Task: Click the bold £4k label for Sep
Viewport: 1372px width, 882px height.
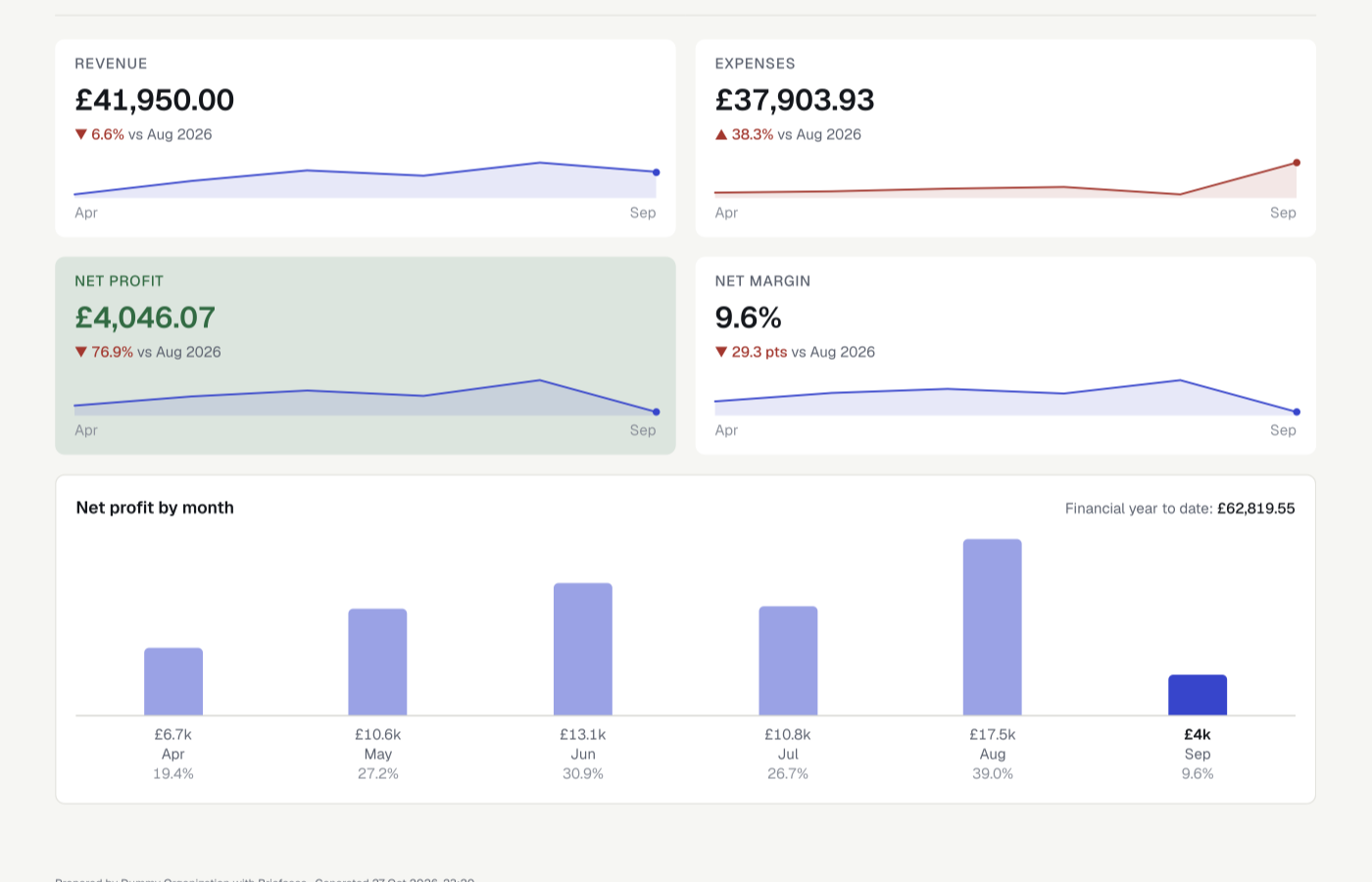Action: pos(1198,734)
